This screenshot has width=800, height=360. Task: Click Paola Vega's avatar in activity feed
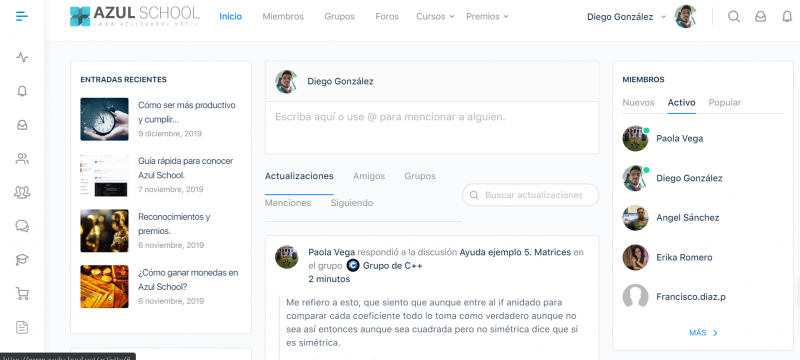tap(287, 257)
